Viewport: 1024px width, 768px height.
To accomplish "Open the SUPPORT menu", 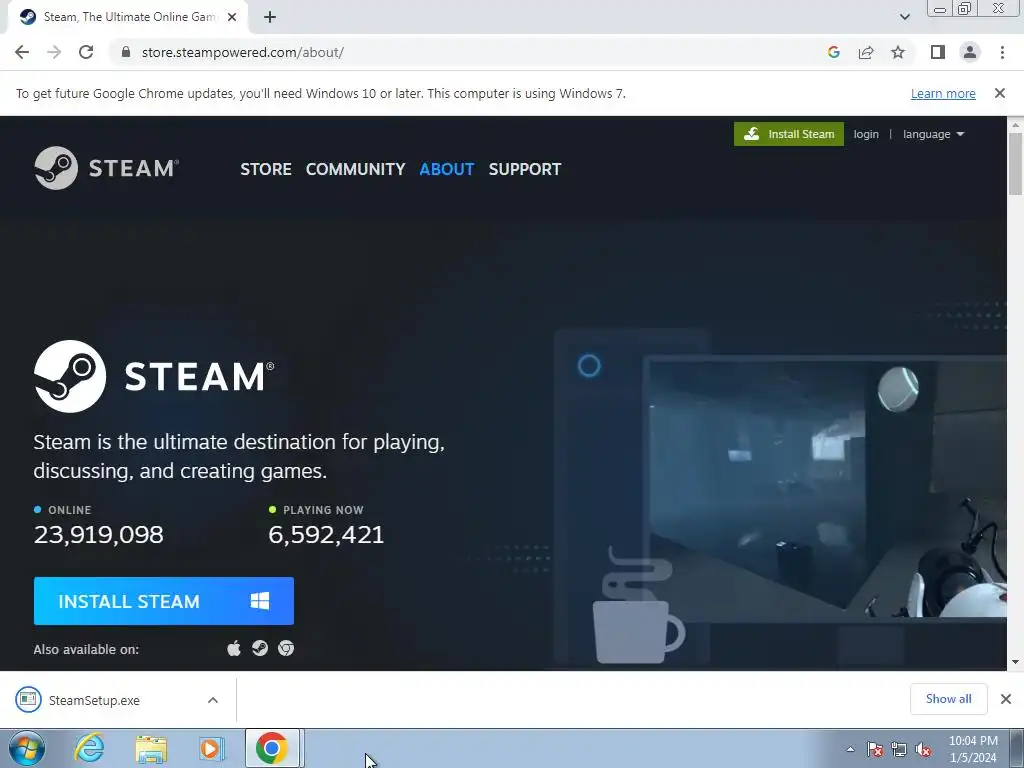I will [x=524, y=169].
